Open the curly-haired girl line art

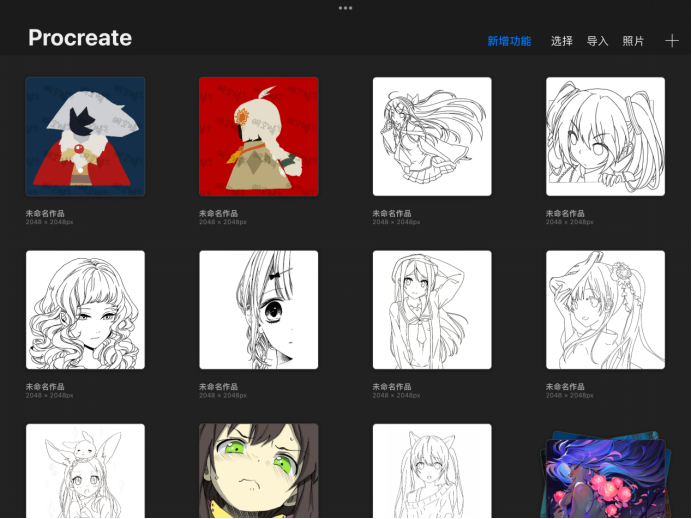coord(85,310)
